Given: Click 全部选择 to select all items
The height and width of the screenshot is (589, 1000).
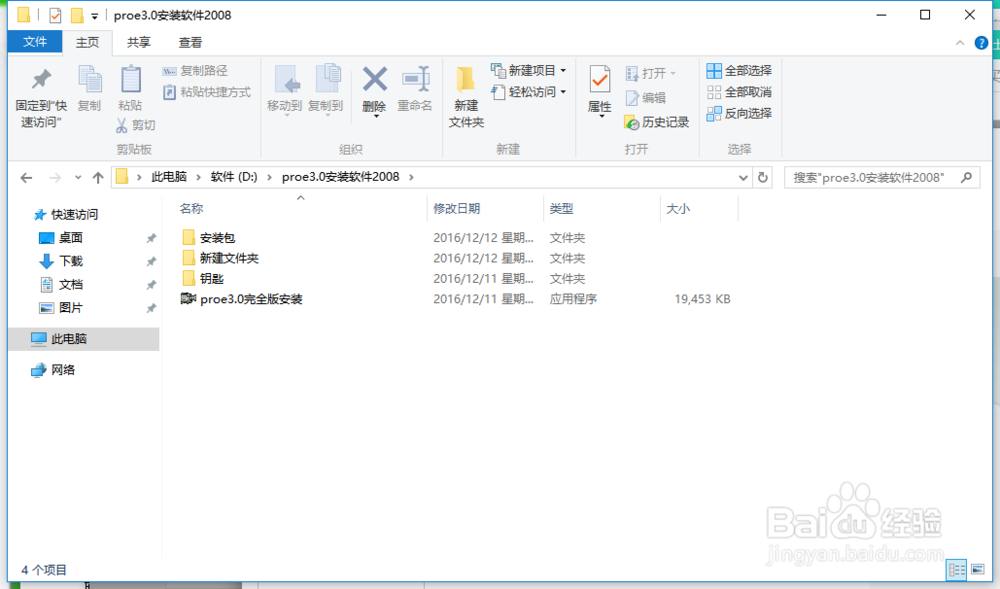Looking at the screenshot, I should tap(738, 70).
